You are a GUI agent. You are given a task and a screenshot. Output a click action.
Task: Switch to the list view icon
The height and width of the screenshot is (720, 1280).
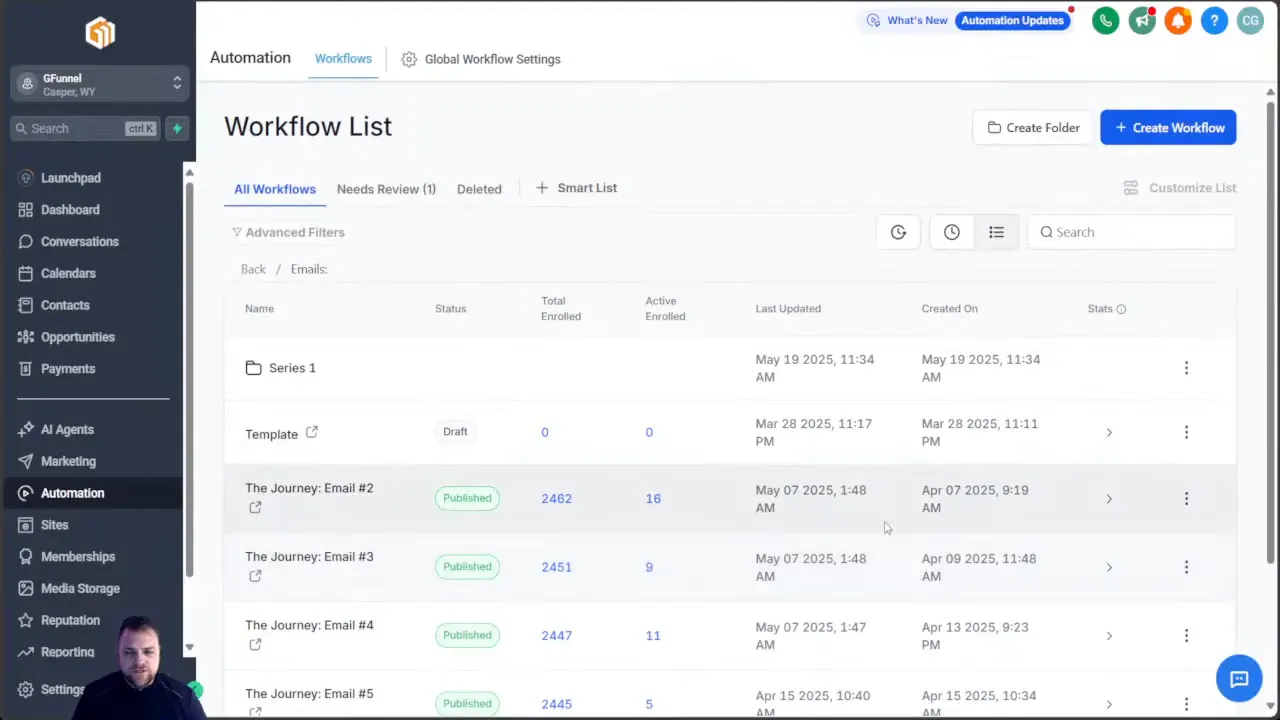point(996,232)
